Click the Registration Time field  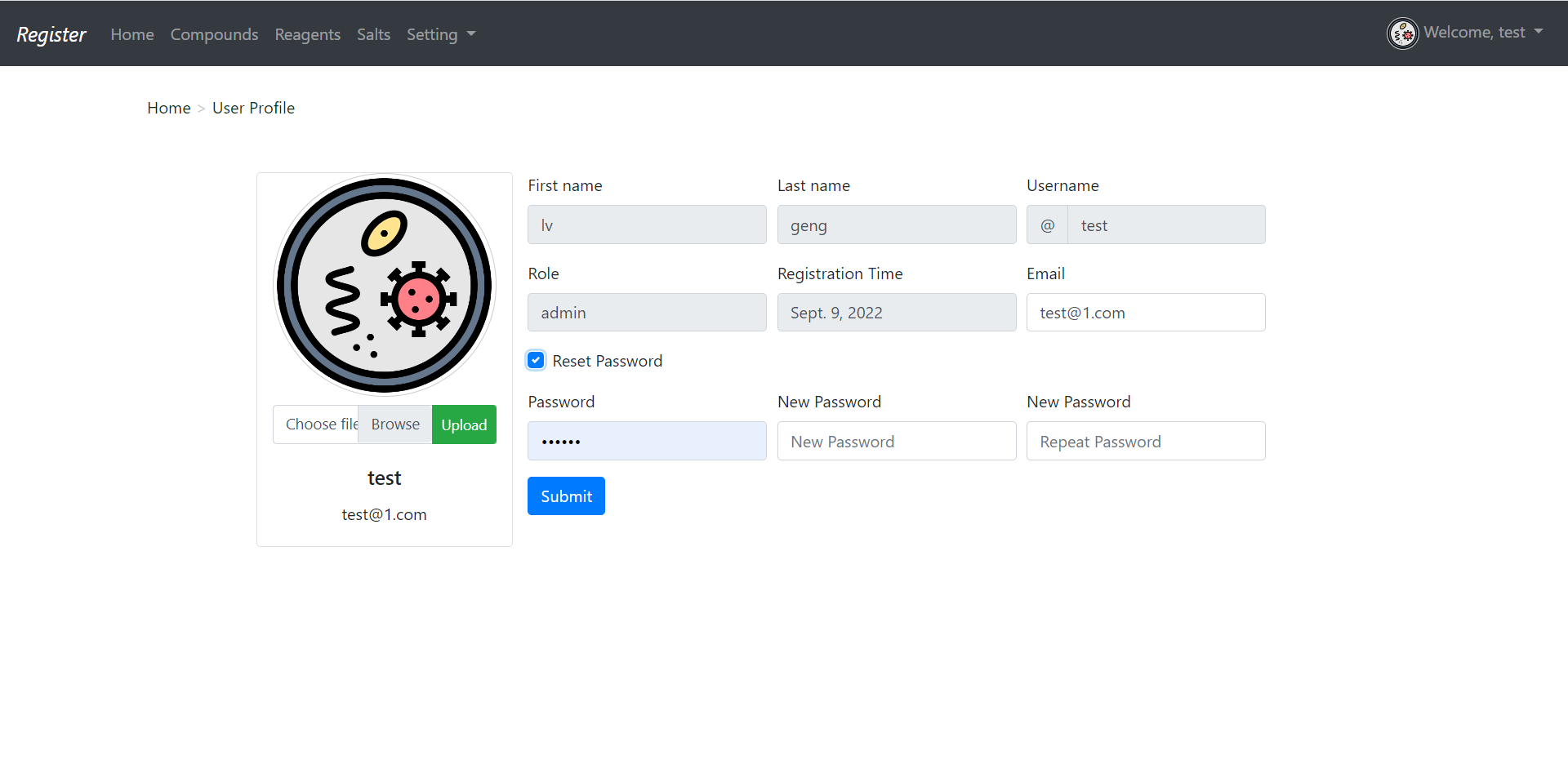coord(897,313)
